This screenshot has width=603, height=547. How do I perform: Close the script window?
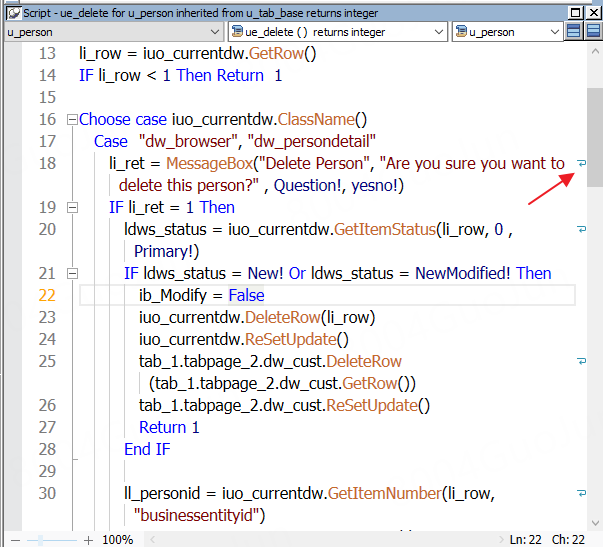pos(592,11)
